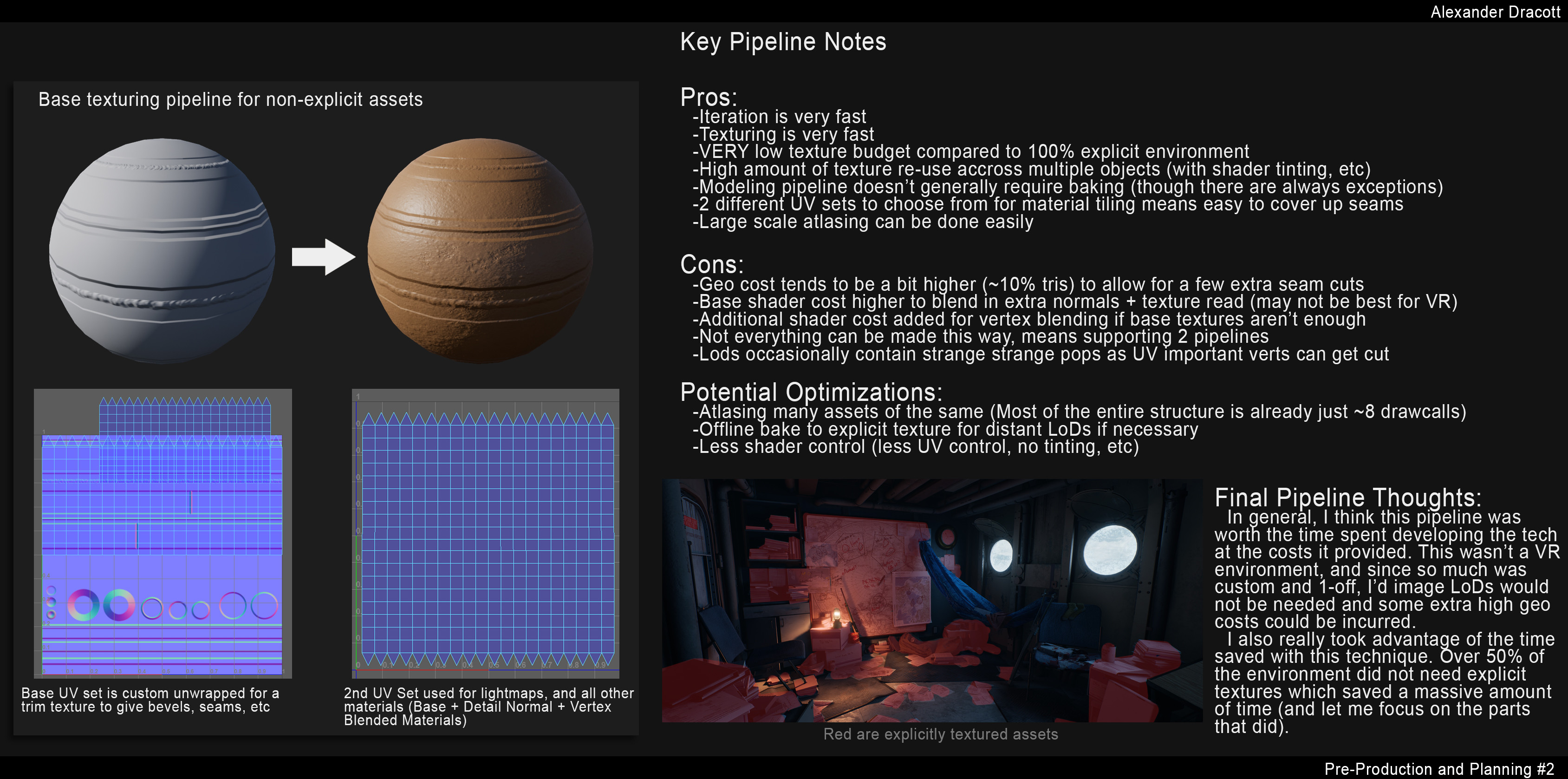The image size is (1568, 779).
Task: Click the gray untextured sphere render
Action: [162, 251]
